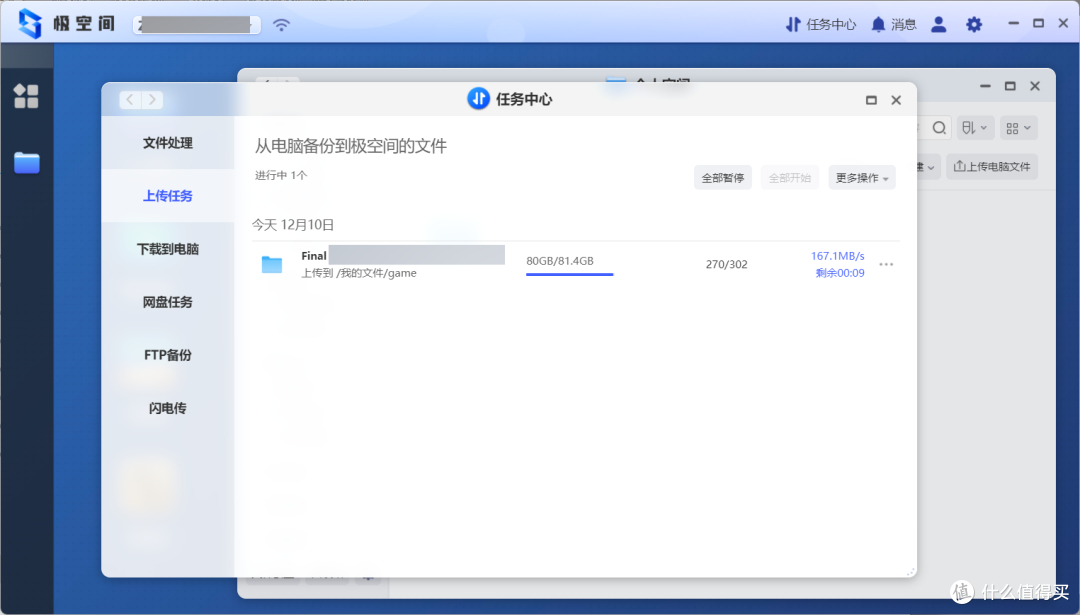Maximize the main 极空间 window
This screenshot has width=1080, height=615.
[1038, 24]
